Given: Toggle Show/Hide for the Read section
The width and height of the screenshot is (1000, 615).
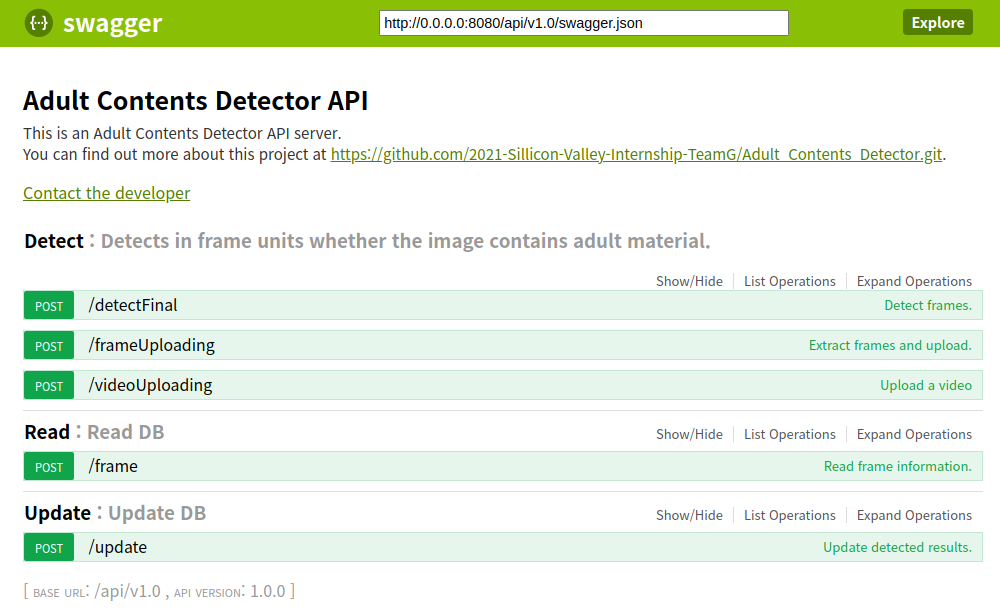Looking at the screenshot, I should click(x=689, y=434).
